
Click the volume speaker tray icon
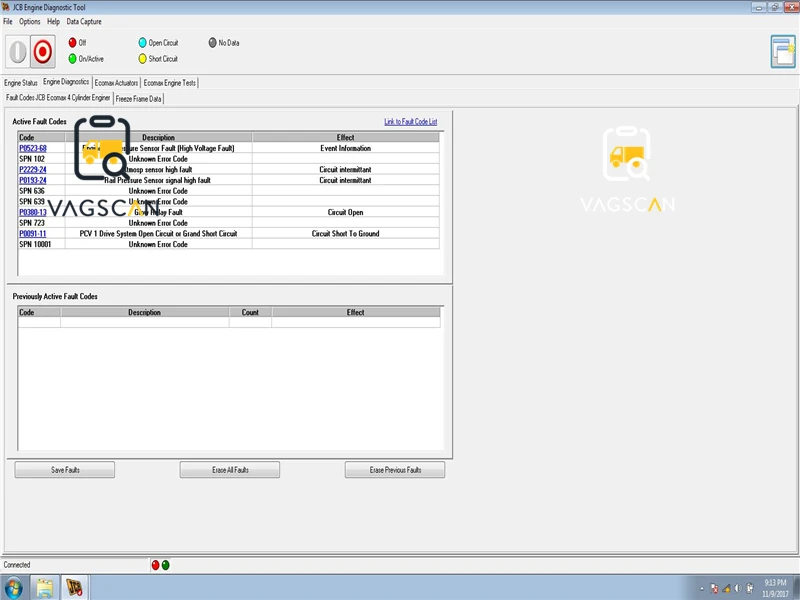click(x=738, y=588)
